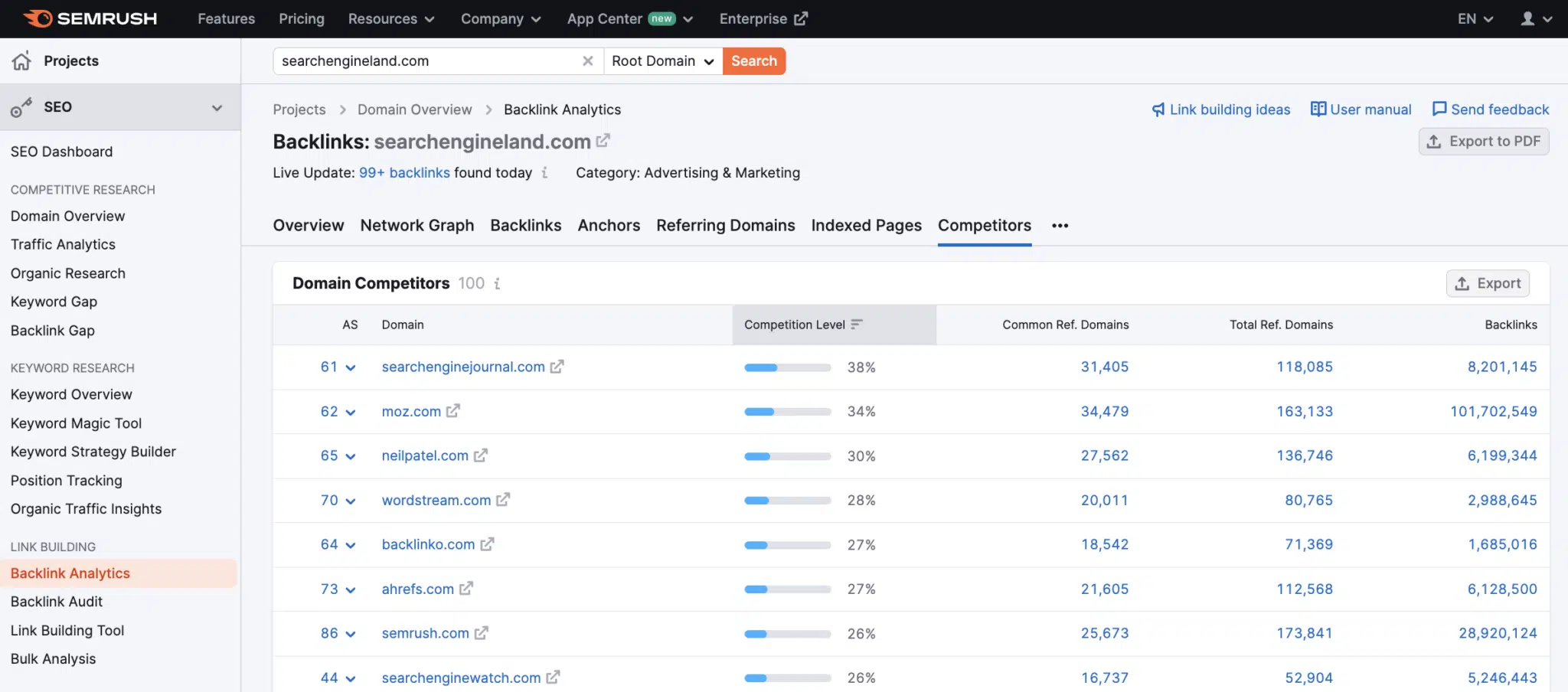Open backlinko.com external link icon

click(x=487, y=544)
